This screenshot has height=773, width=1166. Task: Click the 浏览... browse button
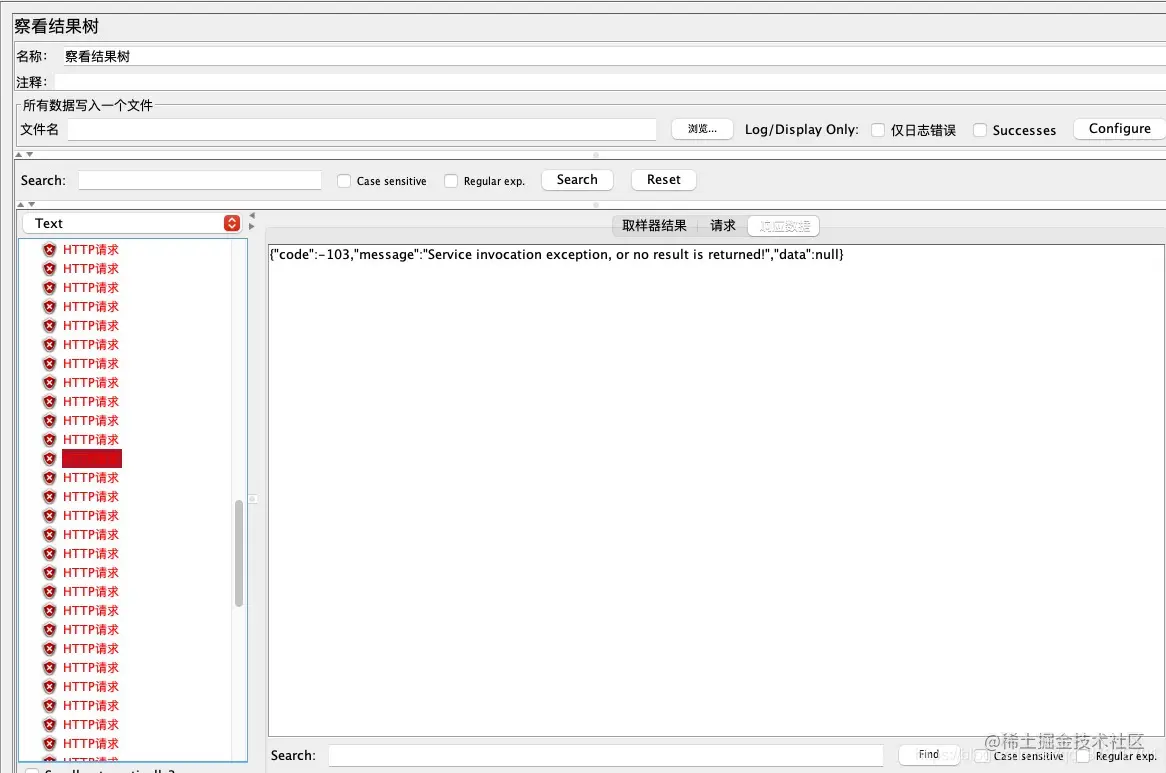tap(702, 129)
